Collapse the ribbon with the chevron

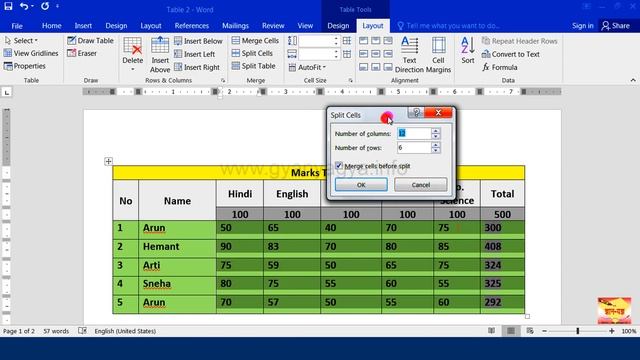coord(633,80)
